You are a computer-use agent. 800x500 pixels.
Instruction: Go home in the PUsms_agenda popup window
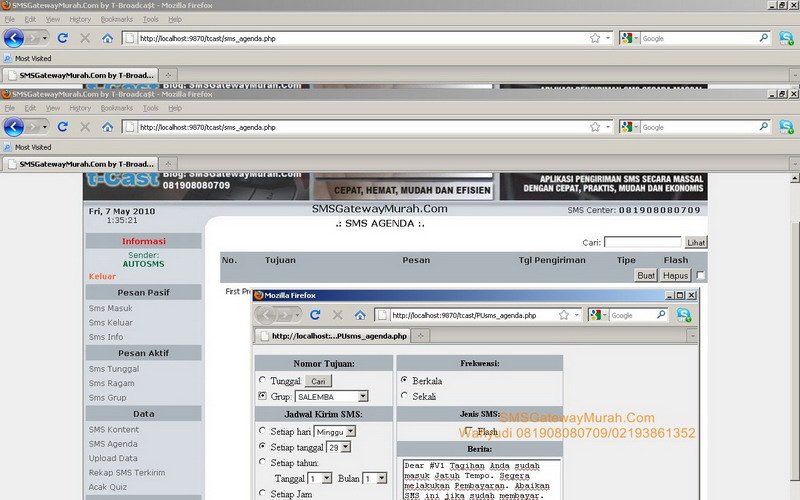pos(360,315)
